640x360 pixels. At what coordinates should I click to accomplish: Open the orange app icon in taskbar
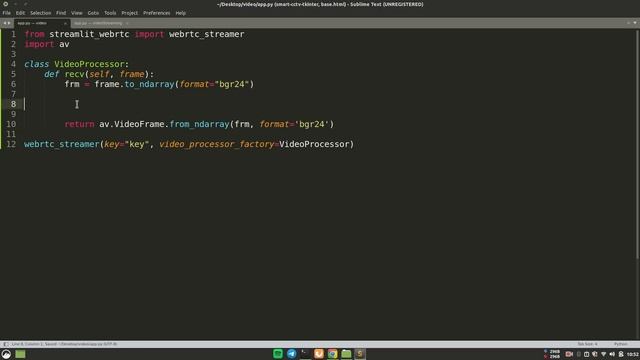click(x=319, y=354)
